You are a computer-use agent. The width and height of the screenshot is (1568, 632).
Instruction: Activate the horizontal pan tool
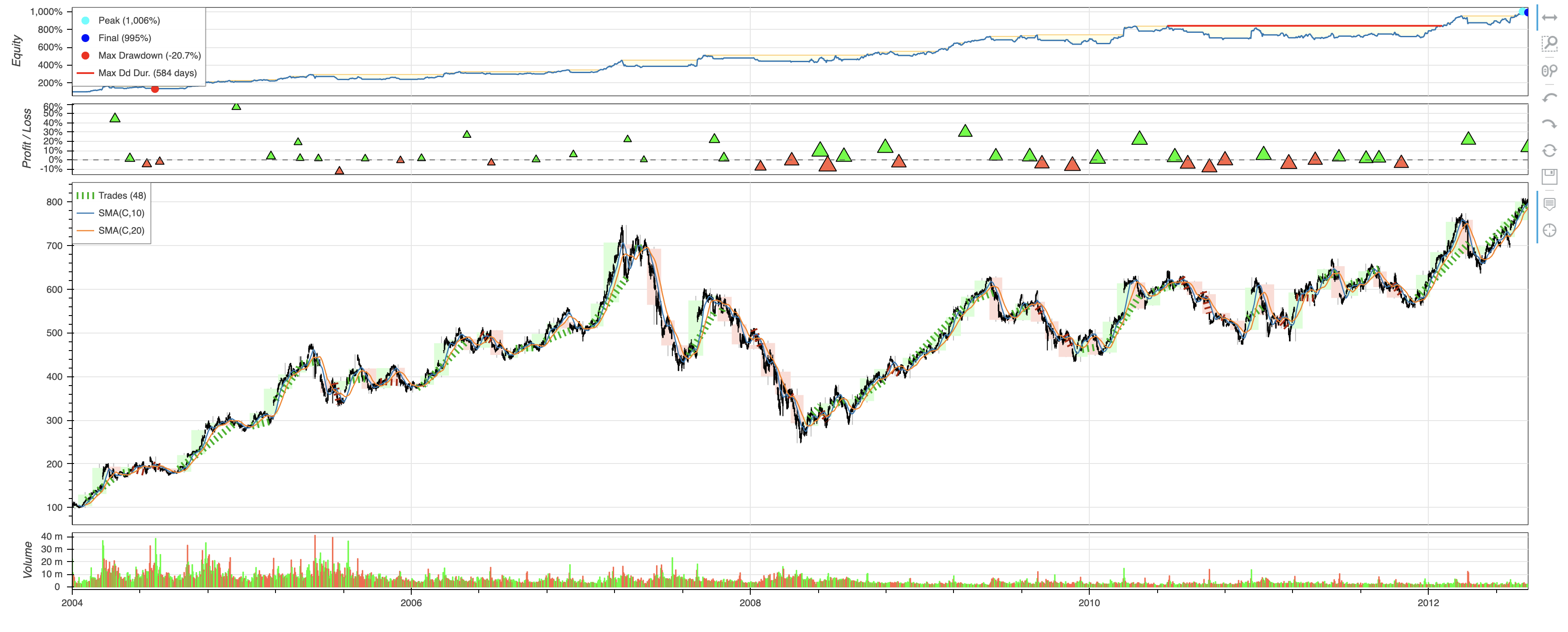tap(1549, 18)
